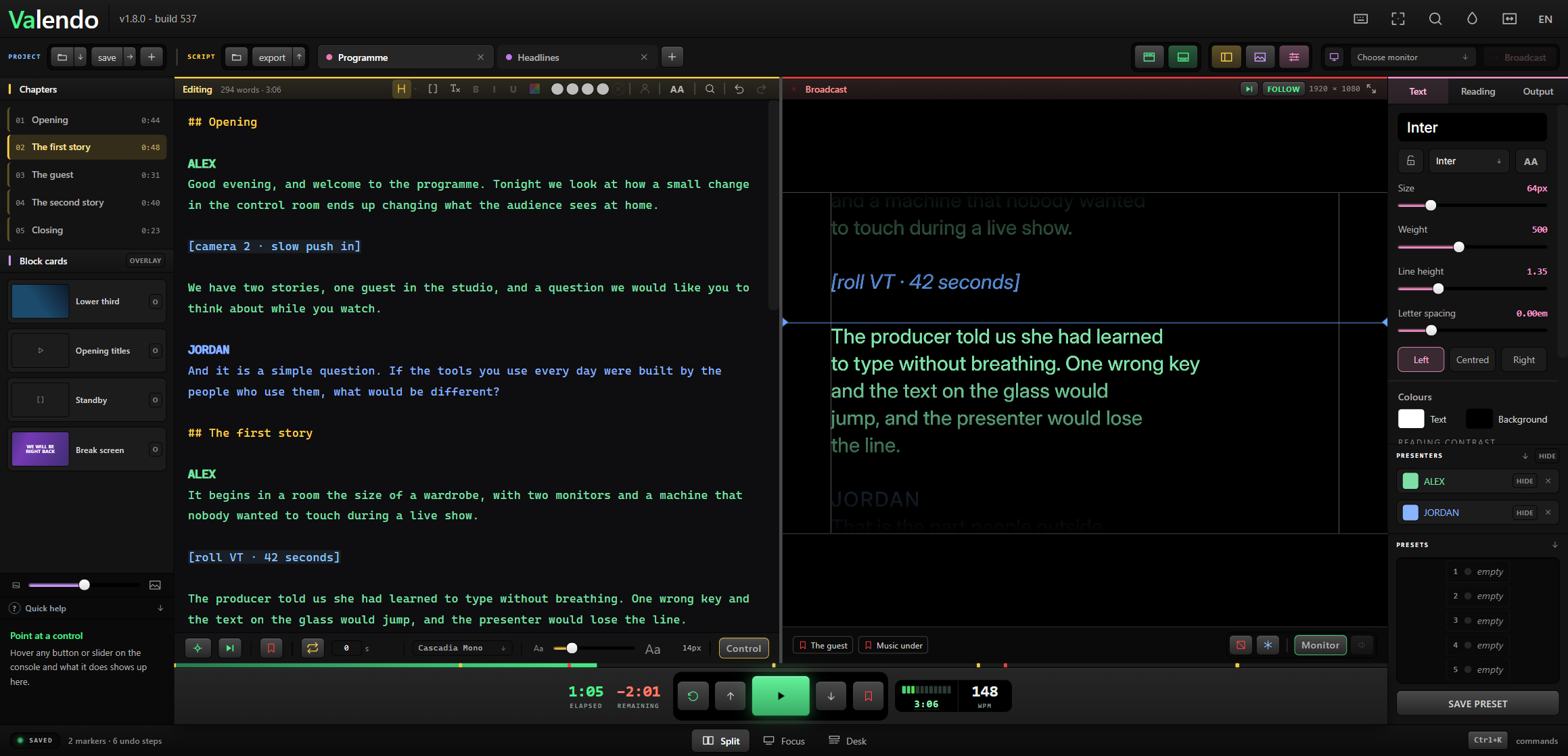Open the Inter font family dropdown

click(x=1469, y=161)
